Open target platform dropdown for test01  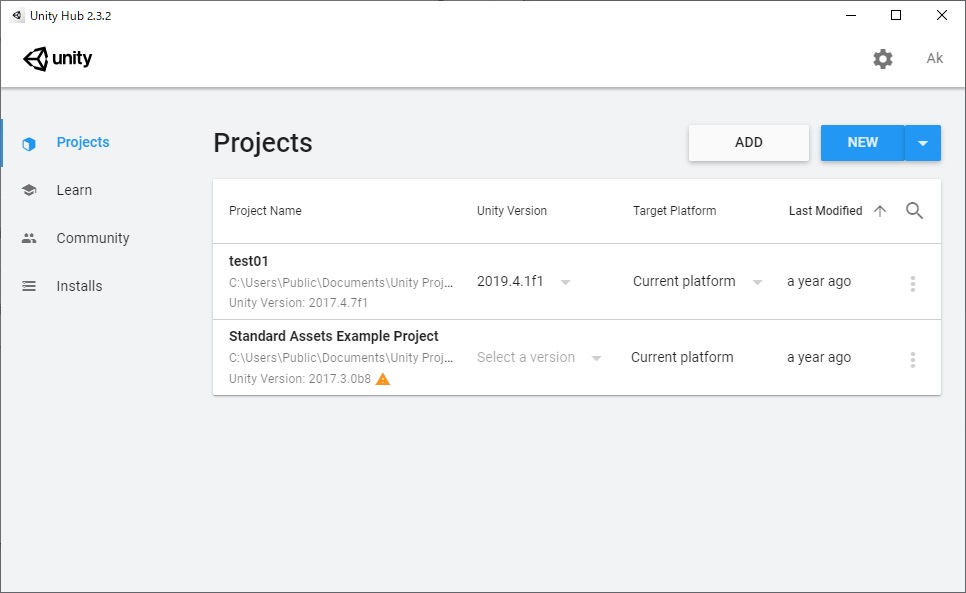pyautogui.click(x=698, y=281)
